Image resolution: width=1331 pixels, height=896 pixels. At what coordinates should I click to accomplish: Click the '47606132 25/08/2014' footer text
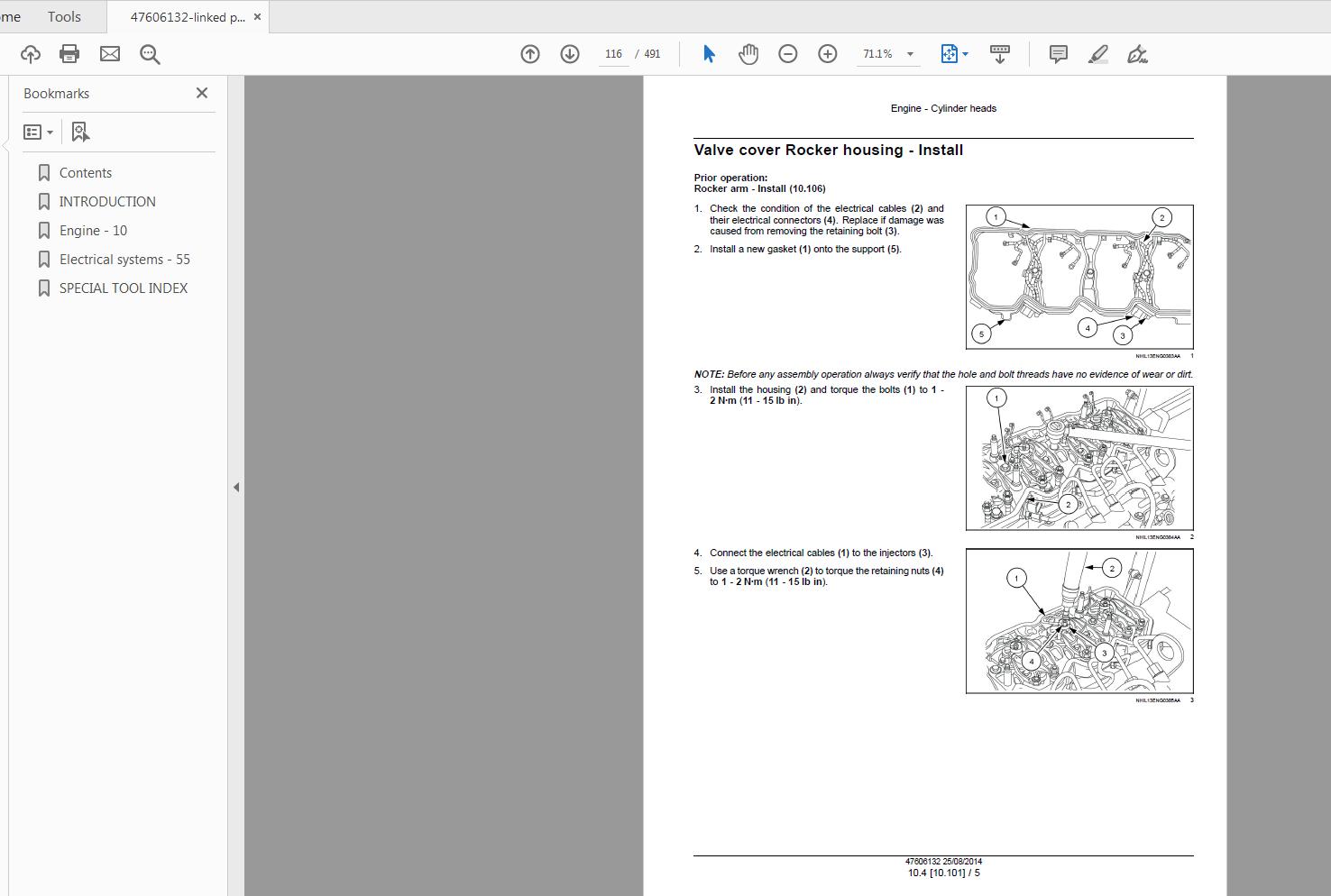pos(943,862)
